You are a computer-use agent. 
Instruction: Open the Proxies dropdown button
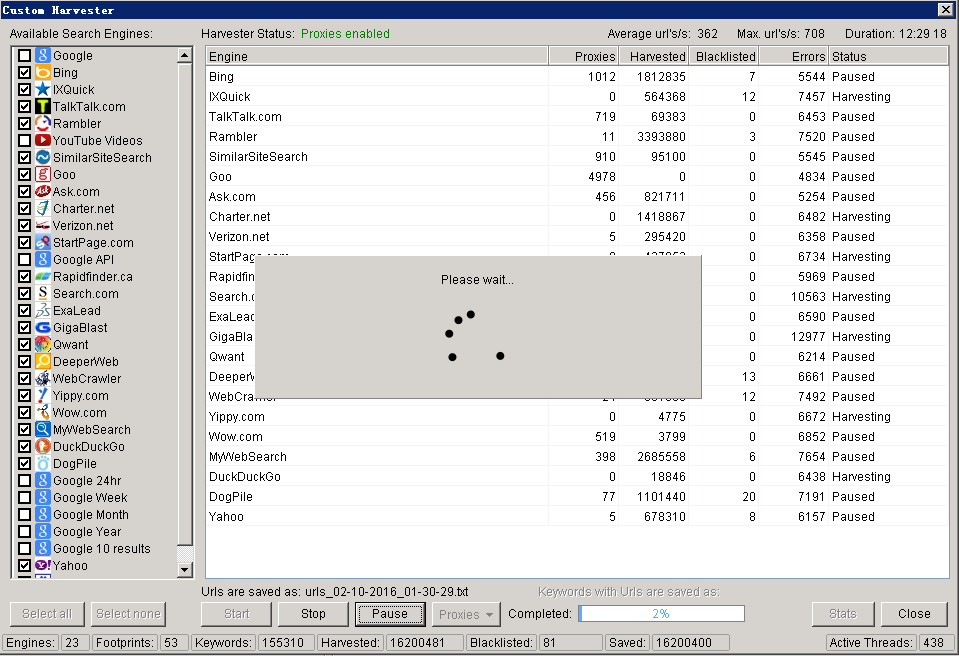coord(466,614)
